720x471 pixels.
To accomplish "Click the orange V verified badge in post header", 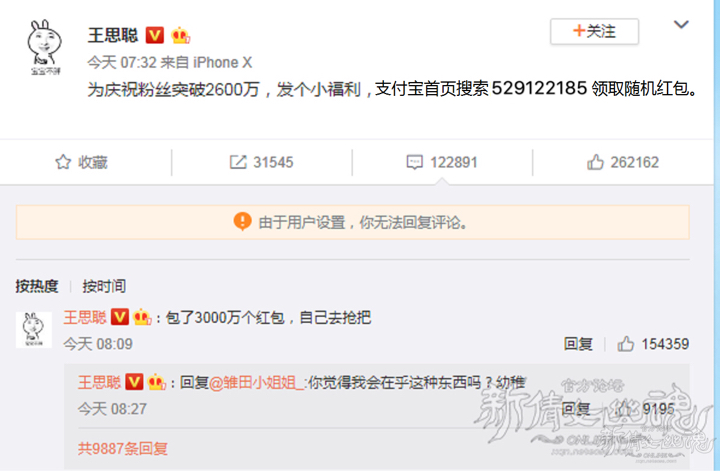I will (155, 35).
